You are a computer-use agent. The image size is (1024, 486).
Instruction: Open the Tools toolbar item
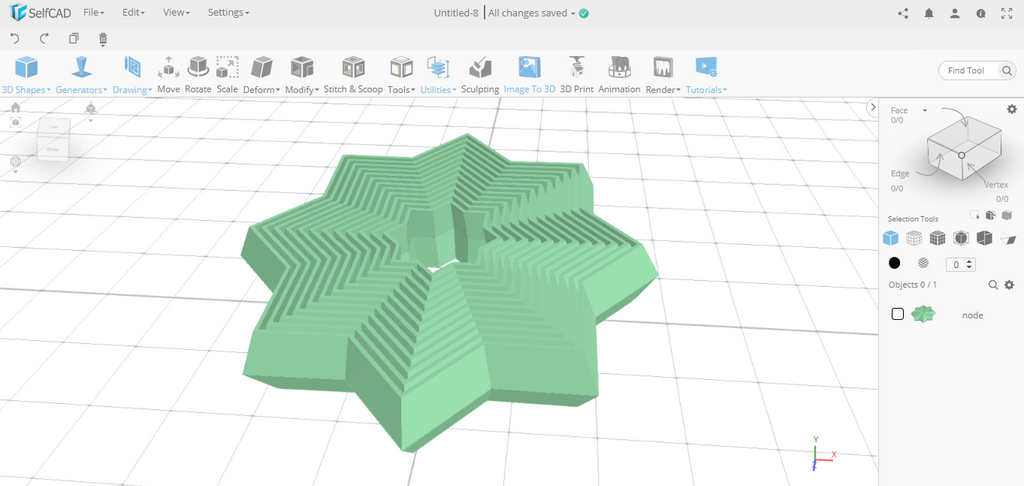pos(402,75)
